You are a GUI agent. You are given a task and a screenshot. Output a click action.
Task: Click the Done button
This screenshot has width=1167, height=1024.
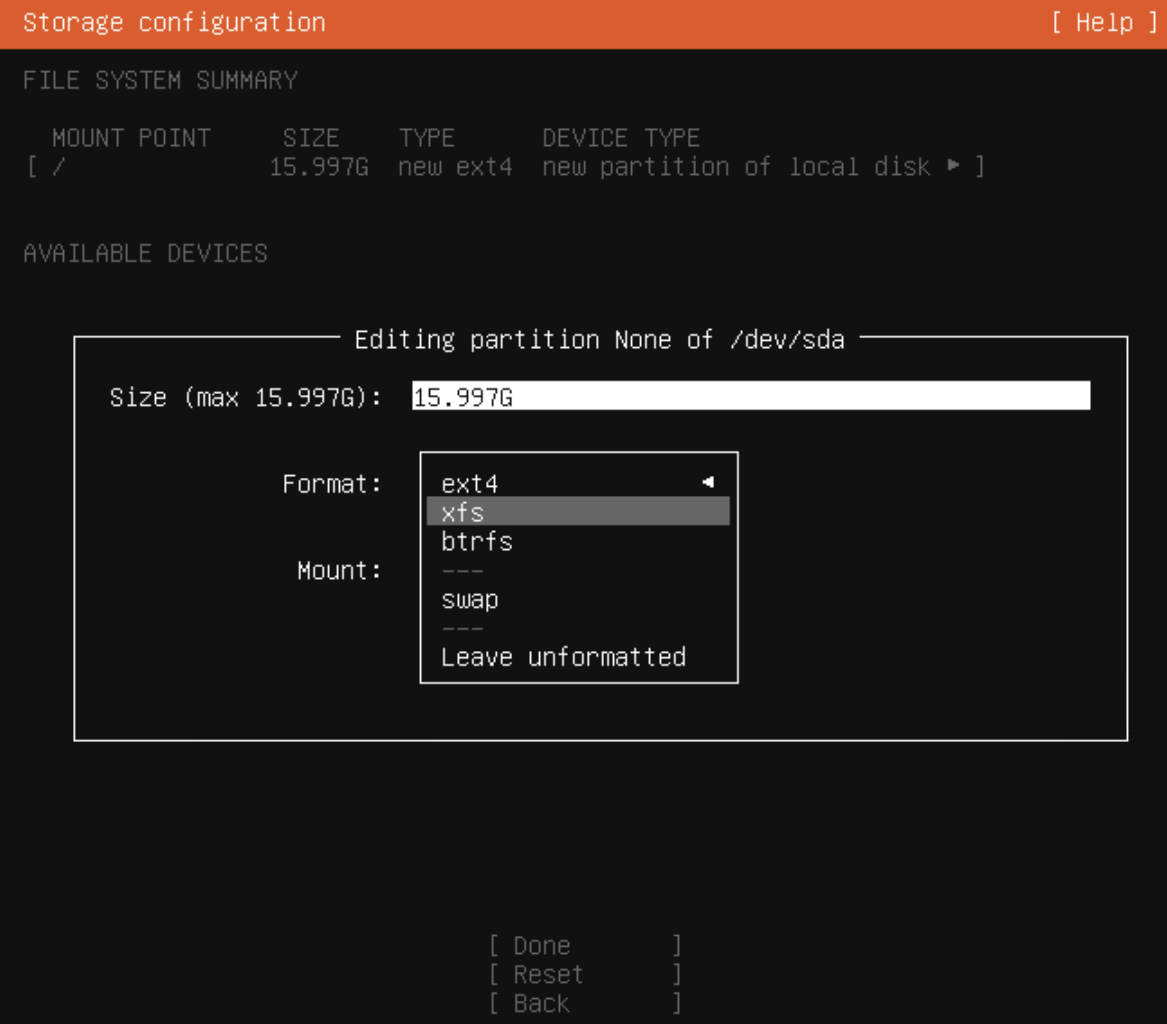[585, 945]
